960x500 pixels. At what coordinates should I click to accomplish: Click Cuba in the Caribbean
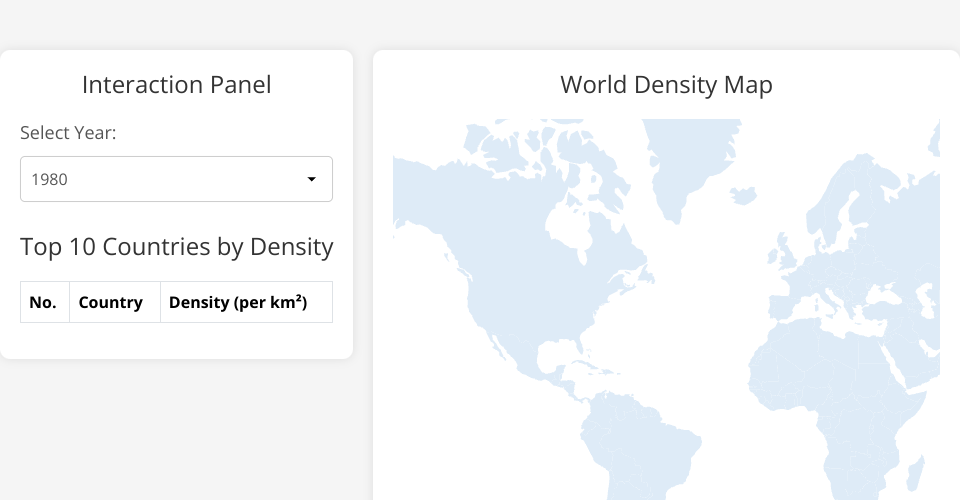pos(585,367)
